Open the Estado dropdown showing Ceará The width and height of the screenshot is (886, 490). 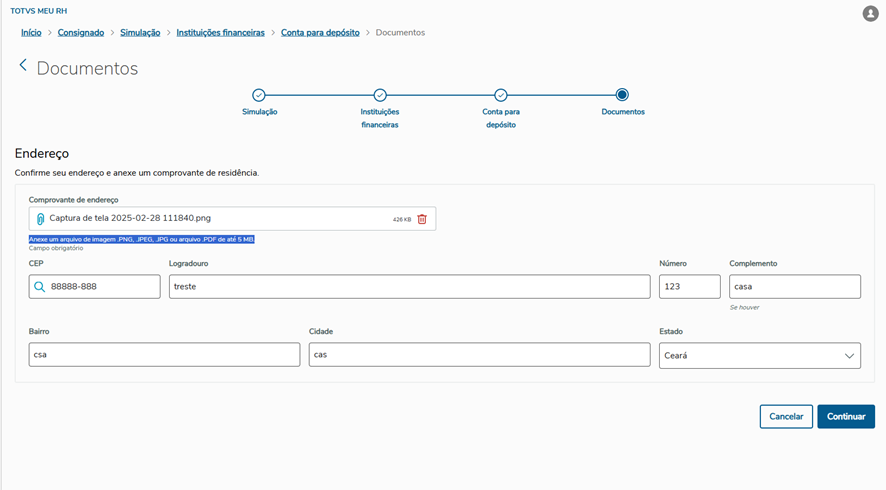(x=759, y=355)
